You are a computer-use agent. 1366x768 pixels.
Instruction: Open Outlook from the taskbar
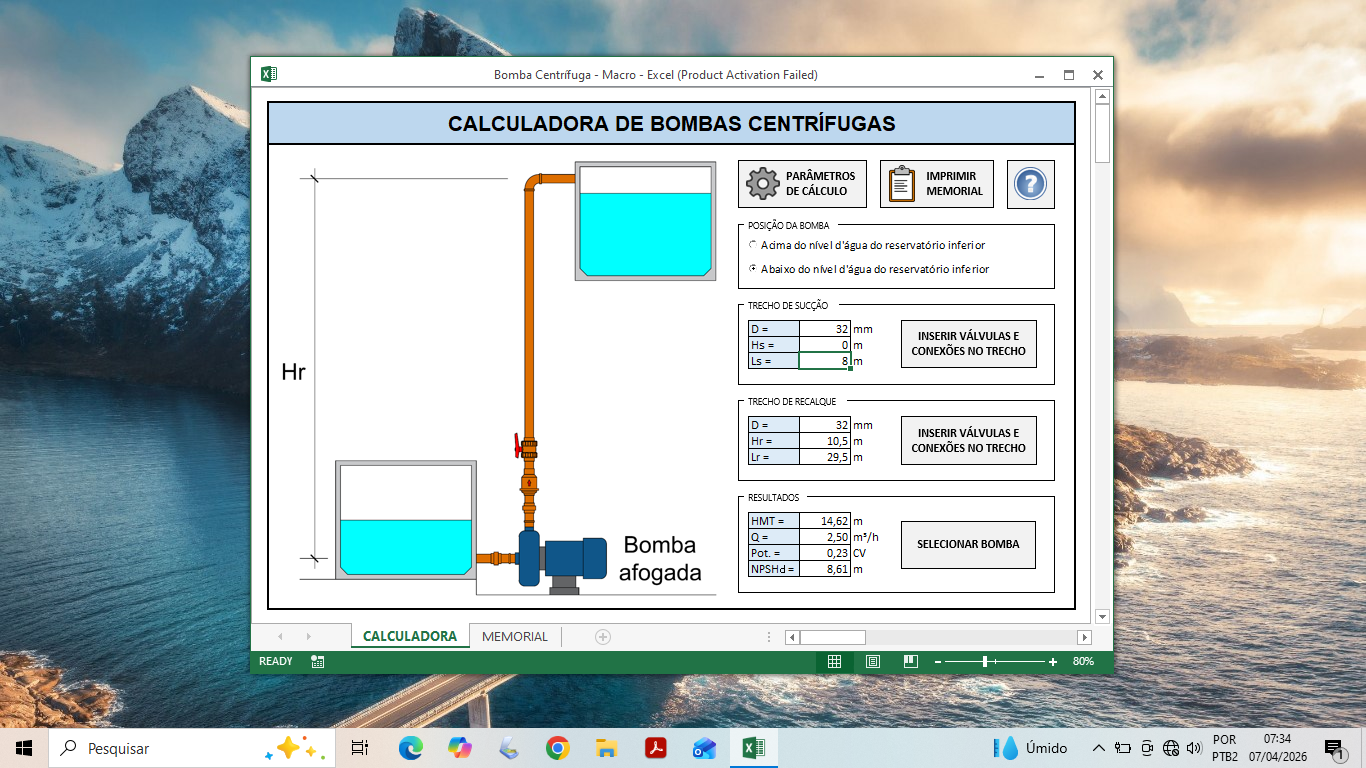click(704, 748)
